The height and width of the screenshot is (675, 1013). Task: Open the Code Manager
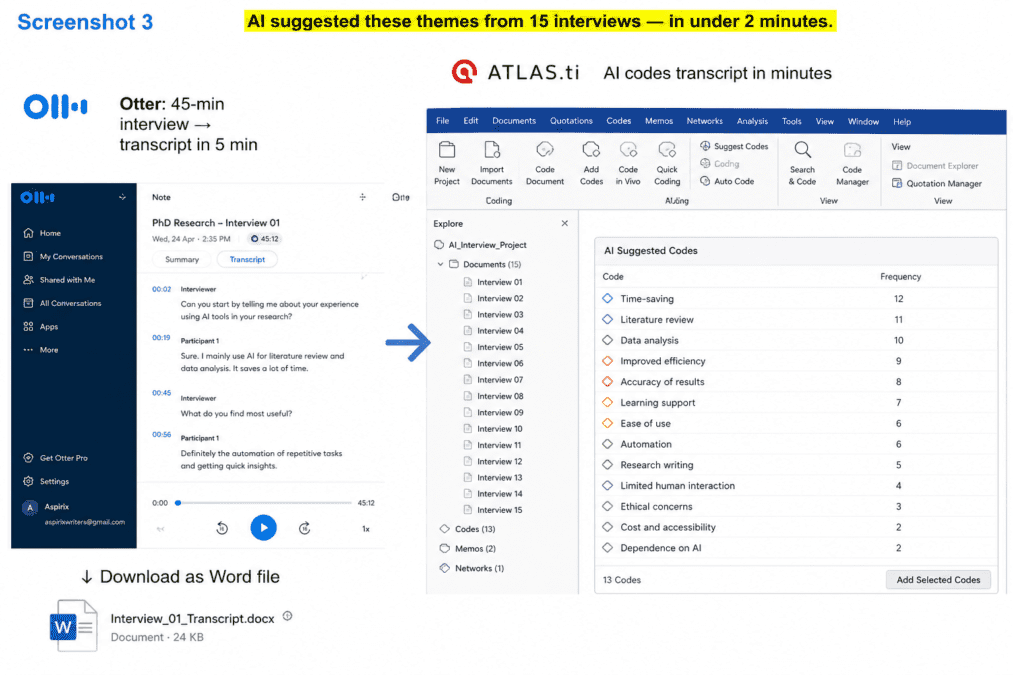click(852, 163)
